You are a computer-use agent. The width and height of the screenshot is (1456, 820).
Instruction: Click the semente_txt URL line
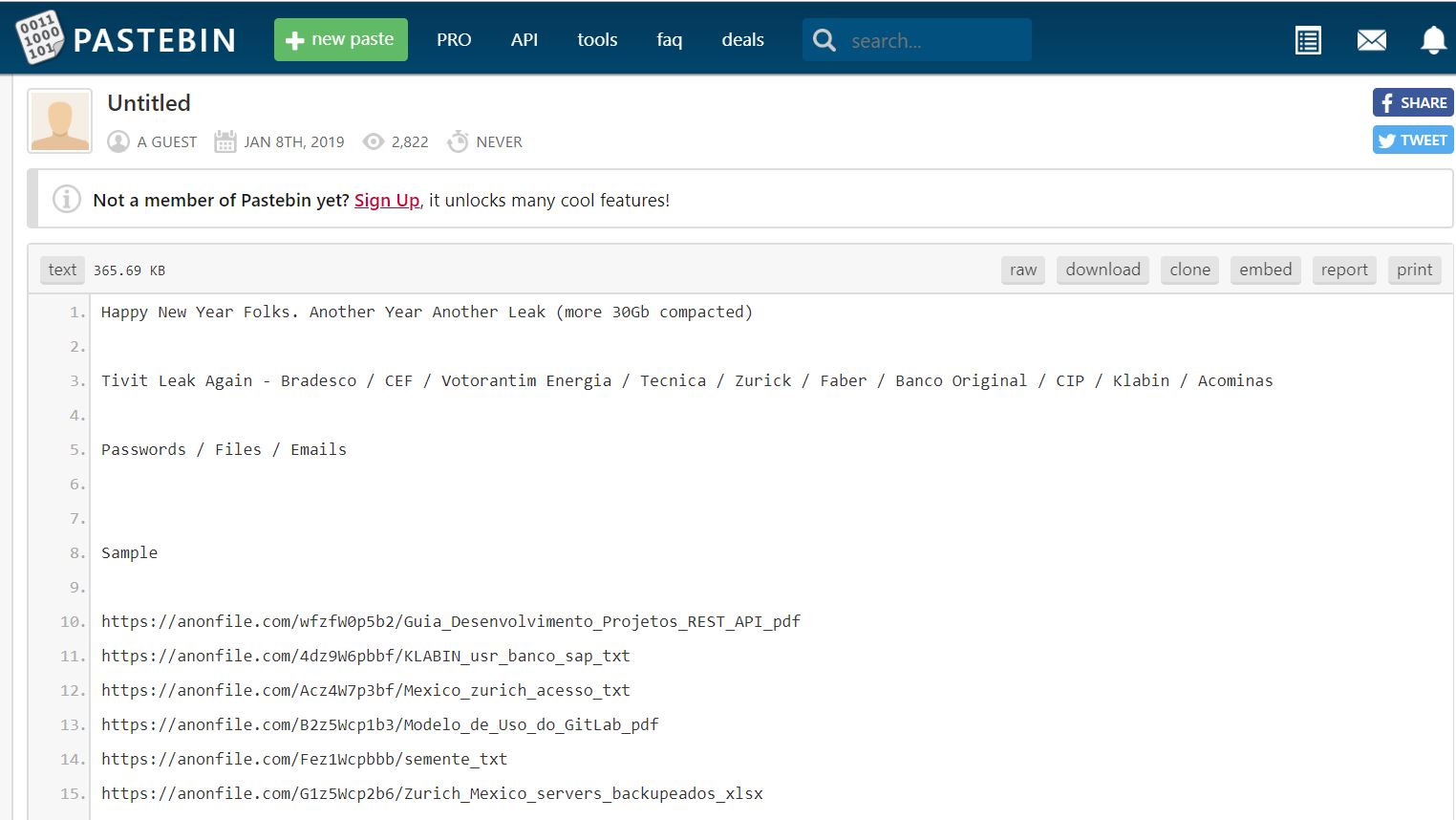coord(304,759)
